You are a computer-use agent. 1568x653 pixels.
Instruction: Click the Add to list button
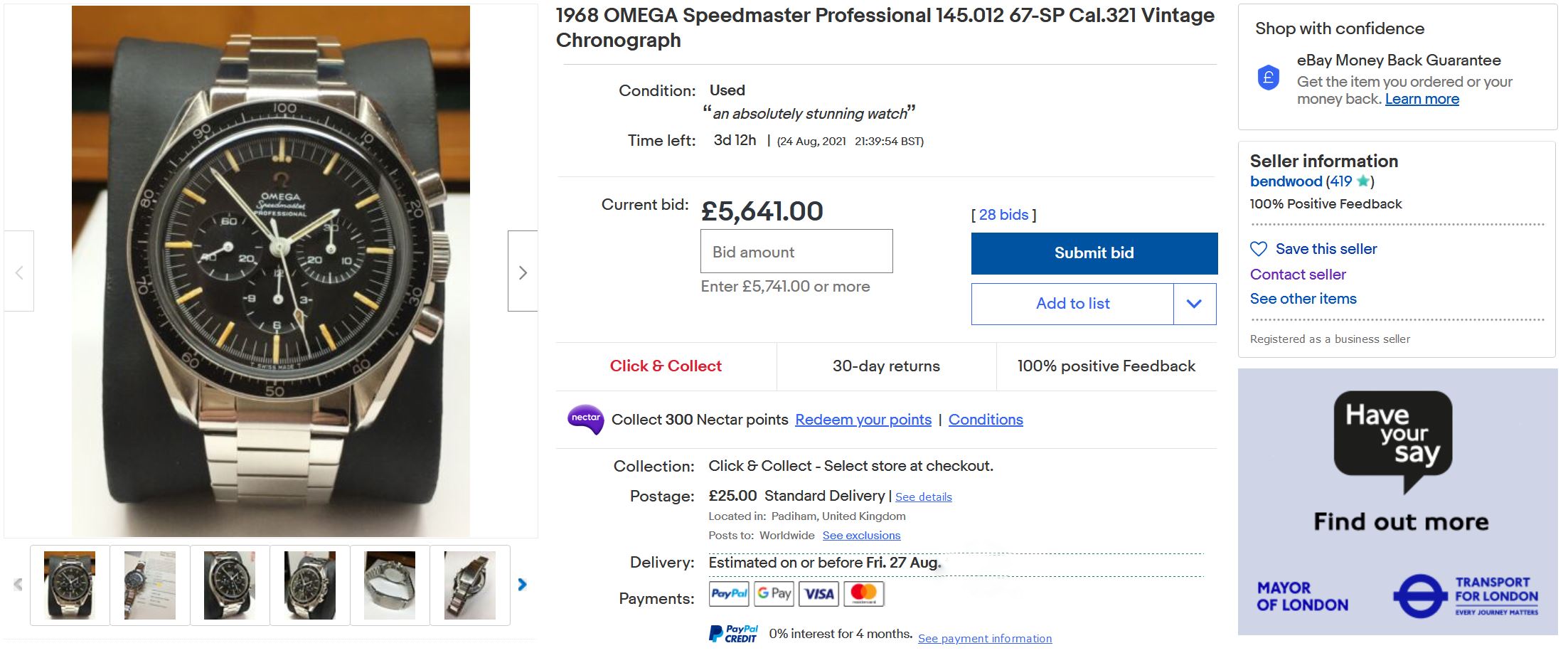1072,304
